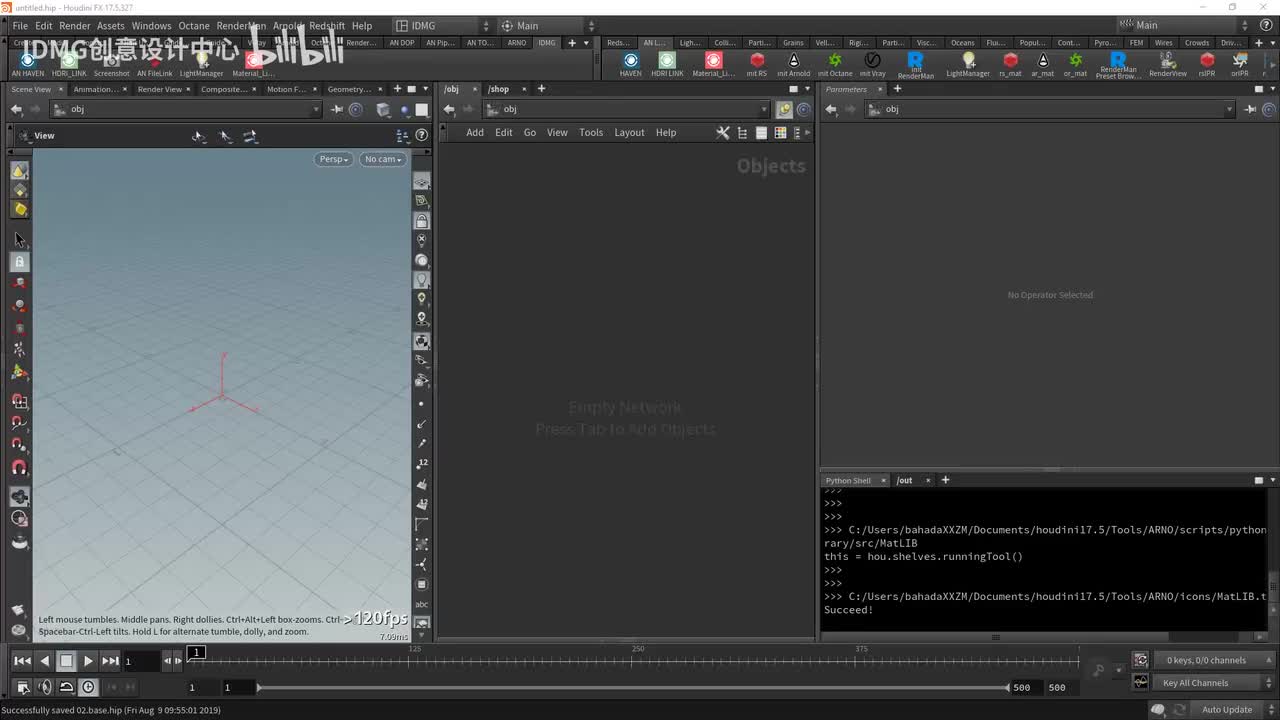Launch the LightManager shelf tool

[967, 64]
